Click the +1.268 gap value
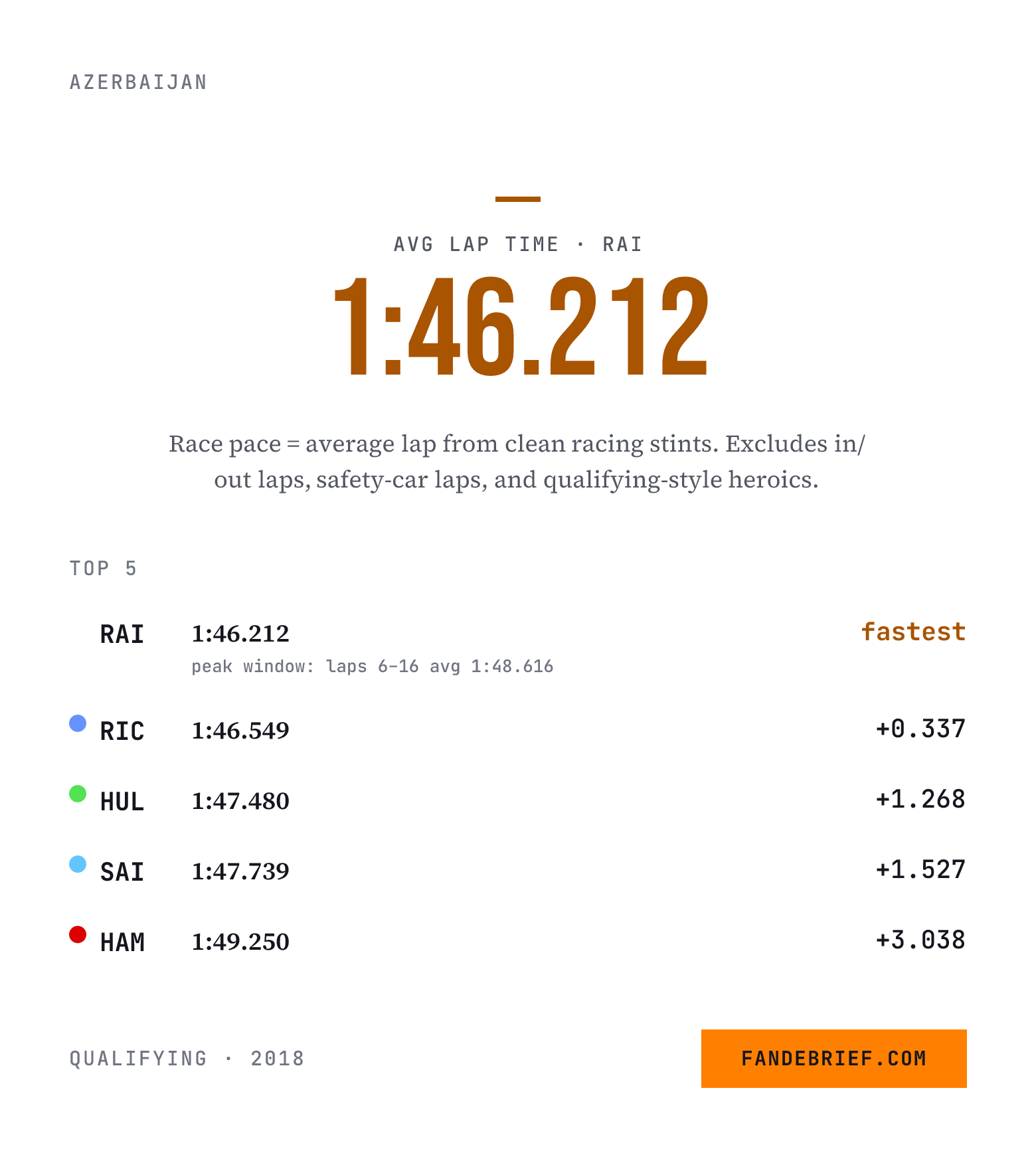 pyautogui.click(x=920, y=799)
